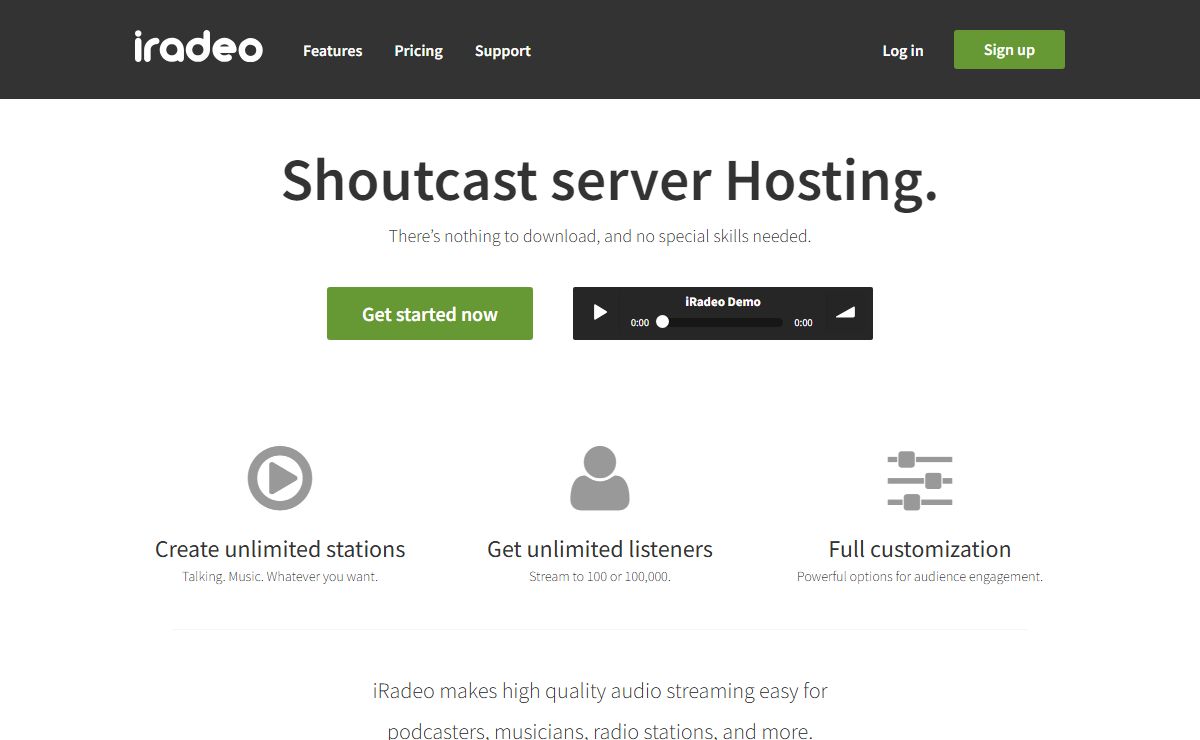Click the Get started now button
The width and height of the screenshot is (1200, 740).
coord(430,314)
